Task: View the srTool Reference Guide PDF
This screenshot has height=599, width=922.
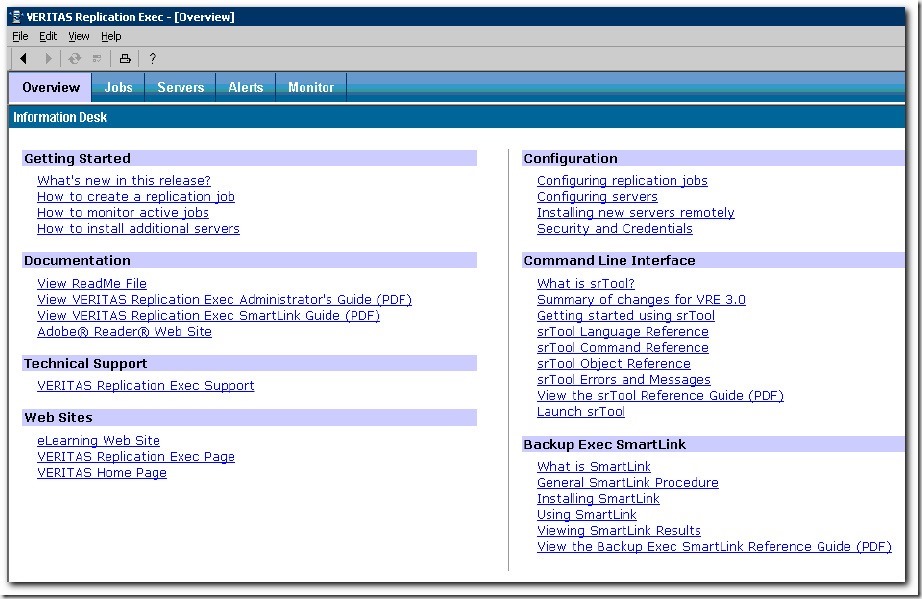Action: point(660,395)
